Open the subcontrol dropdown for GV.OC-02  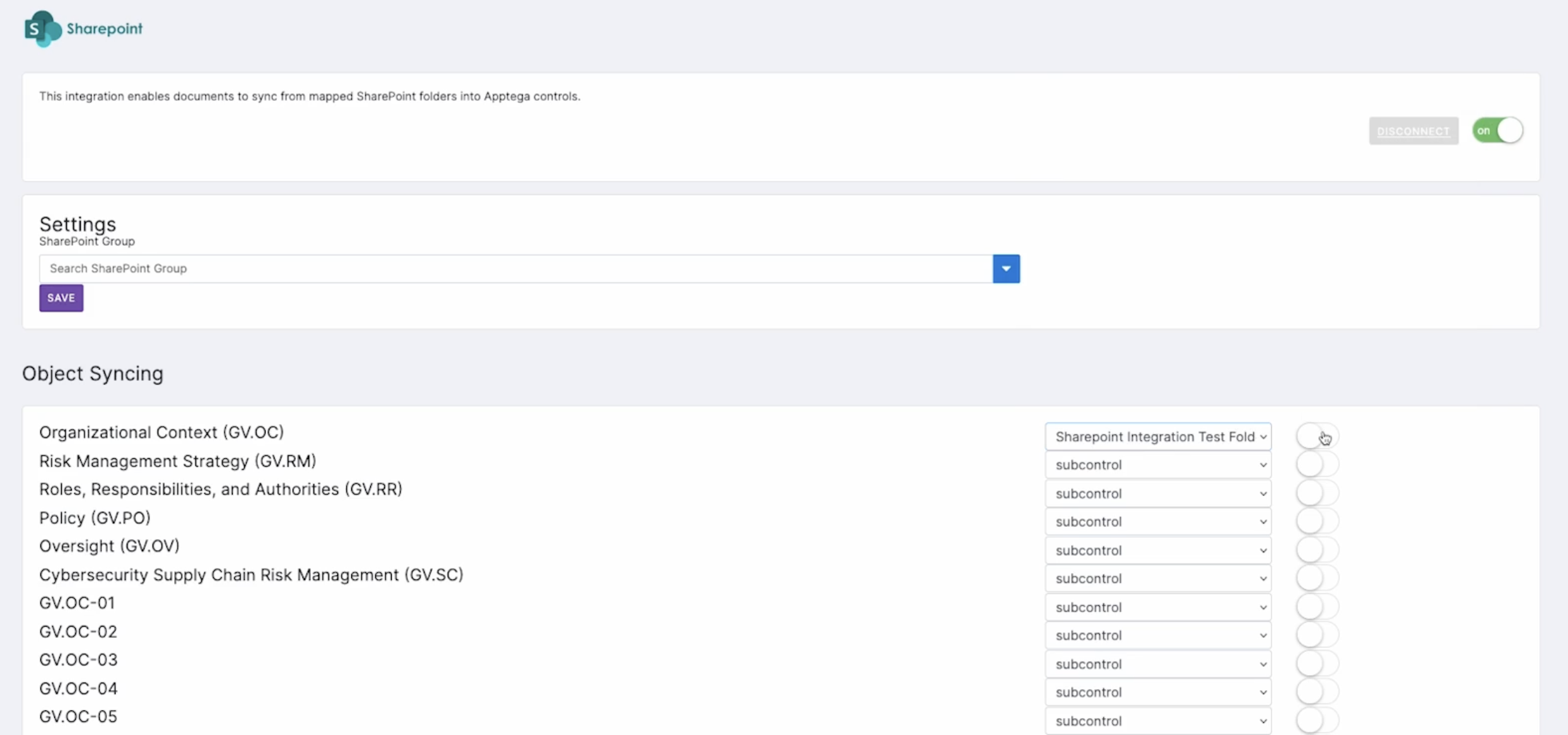pos(1157,635)
